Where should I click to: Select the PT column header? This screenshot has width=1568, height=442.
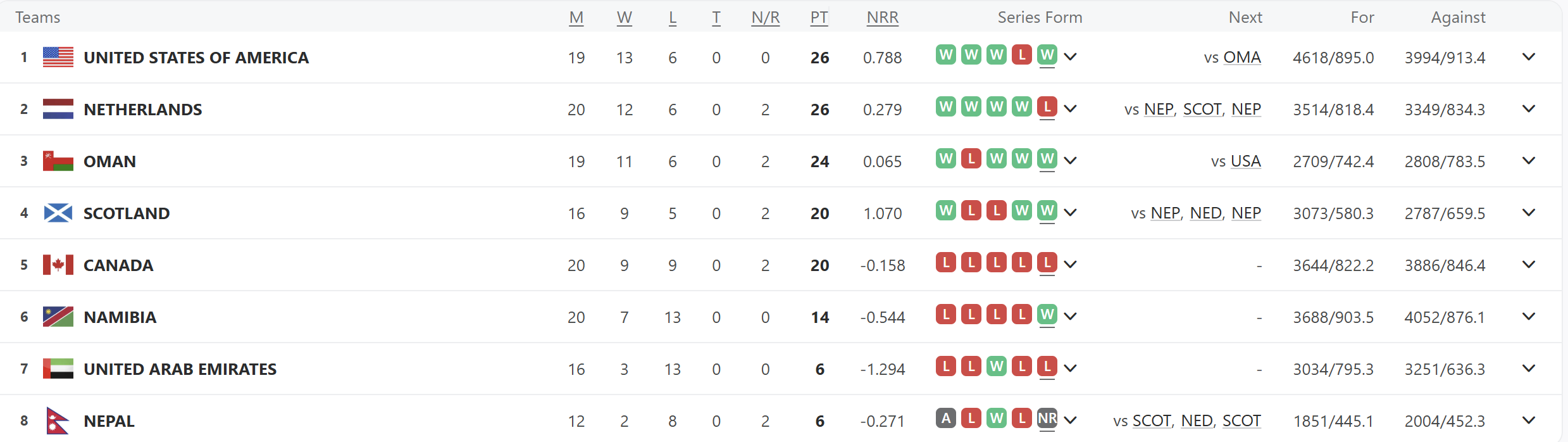click(819, 18)
